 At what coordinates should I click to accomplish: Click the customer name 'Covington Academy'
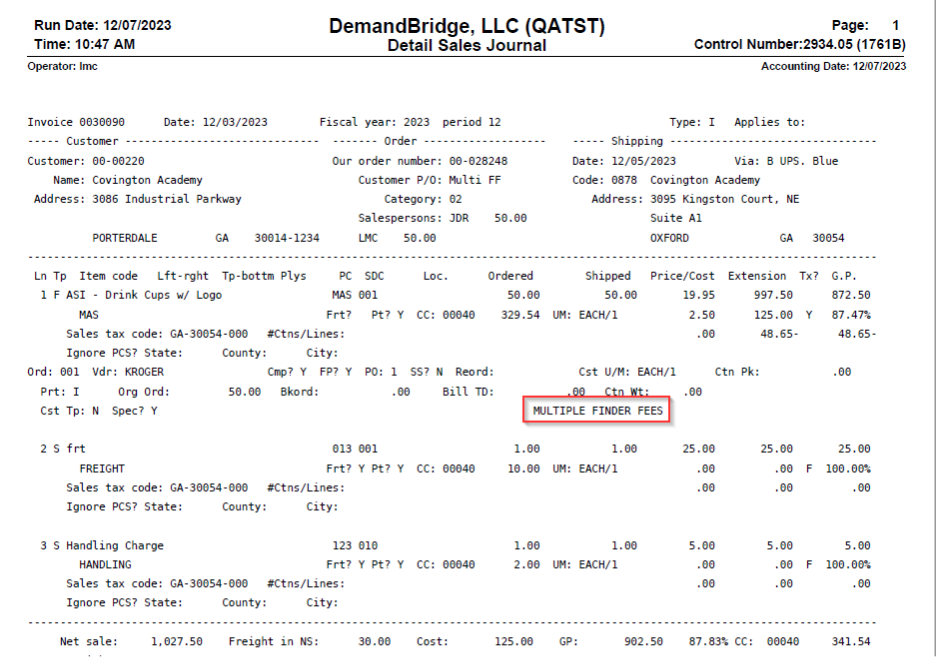(147, 180)
